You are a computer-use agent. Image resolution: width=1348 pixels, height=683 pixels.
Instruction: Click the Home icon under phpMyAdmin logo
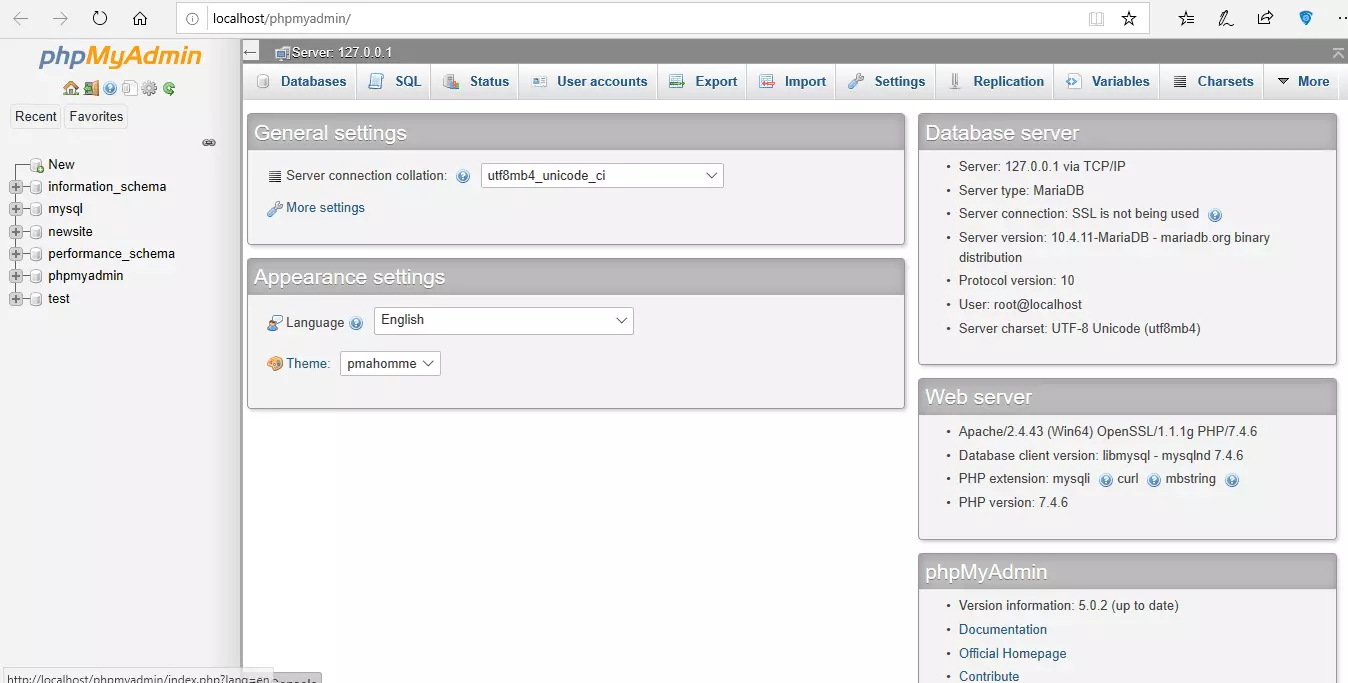click(x=70, y=88)
